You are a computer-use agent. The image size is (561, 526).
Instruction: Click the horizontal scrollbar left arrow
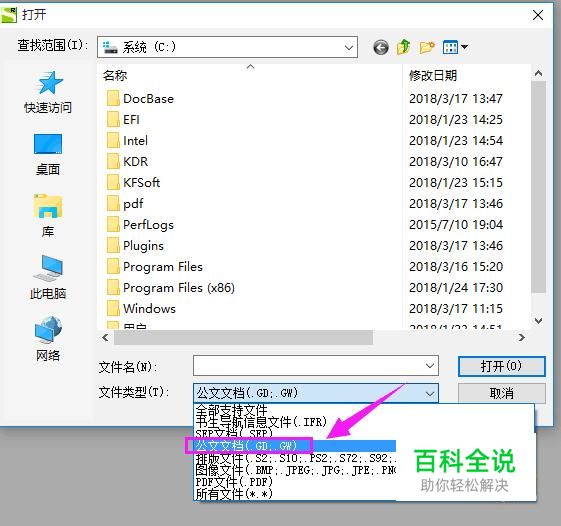click(105, 337)
